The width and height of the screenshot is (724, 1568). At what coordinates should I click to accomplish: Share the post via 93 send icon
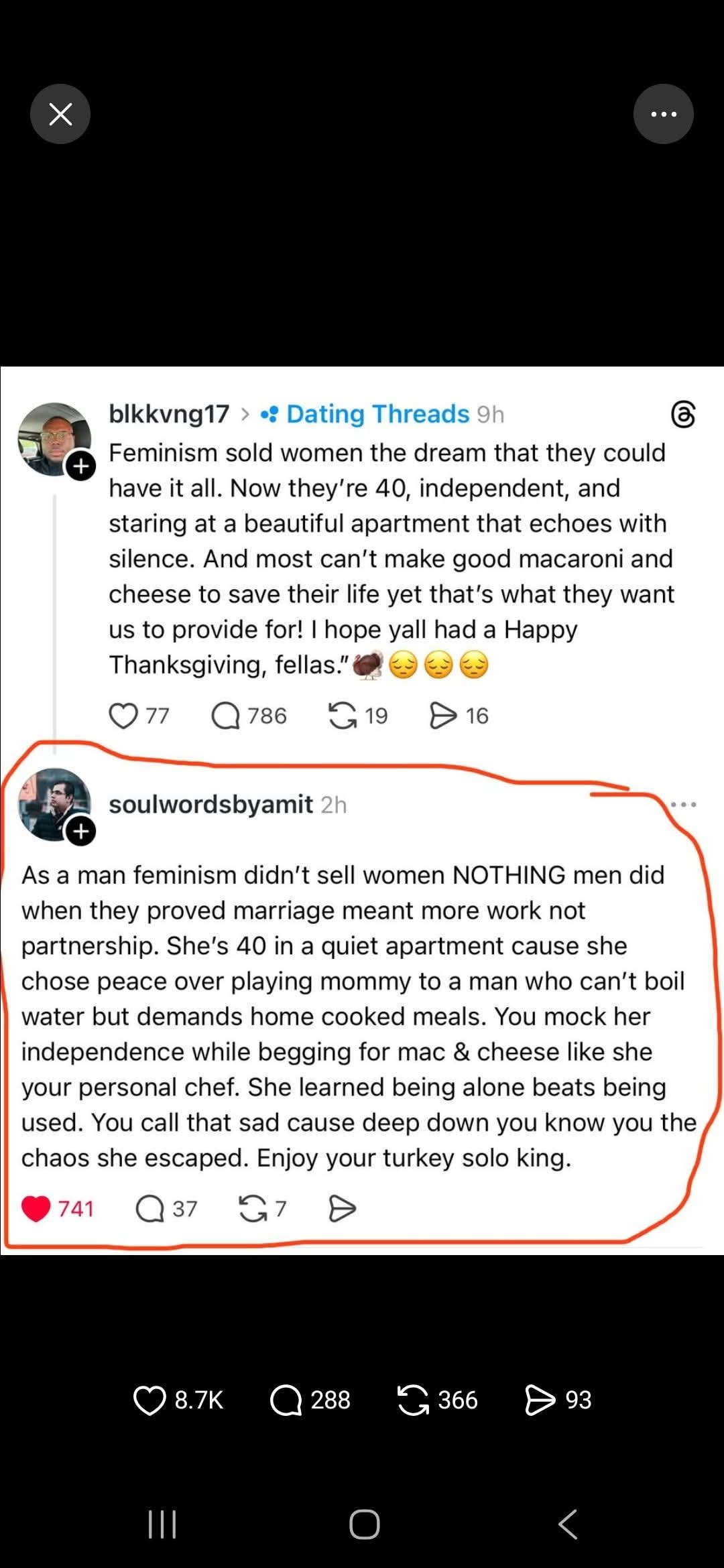(540, 1400)
